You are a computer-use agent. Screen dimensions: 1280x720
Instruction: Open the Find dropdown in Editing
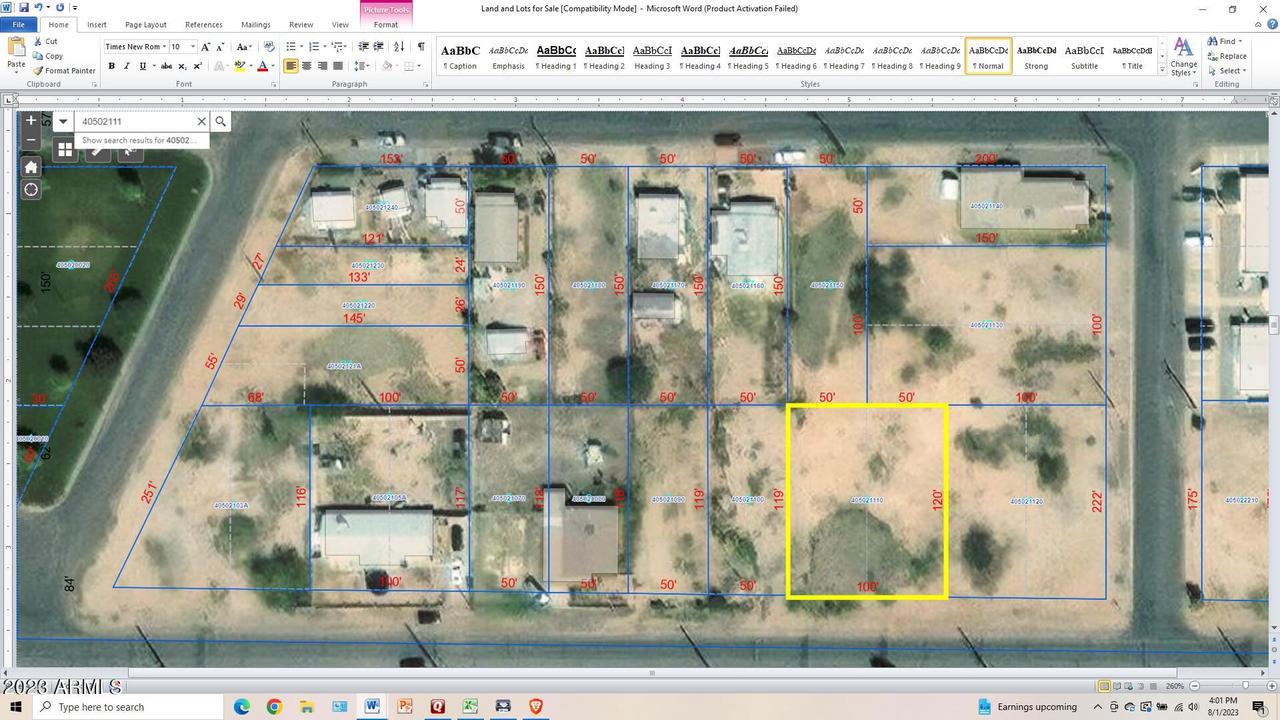coord(1240,41)
